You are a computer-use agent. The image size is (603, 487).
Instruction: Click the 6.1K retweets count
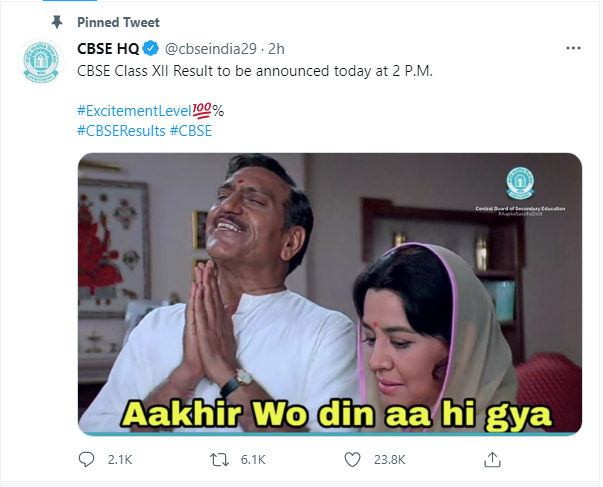[253, 460]
